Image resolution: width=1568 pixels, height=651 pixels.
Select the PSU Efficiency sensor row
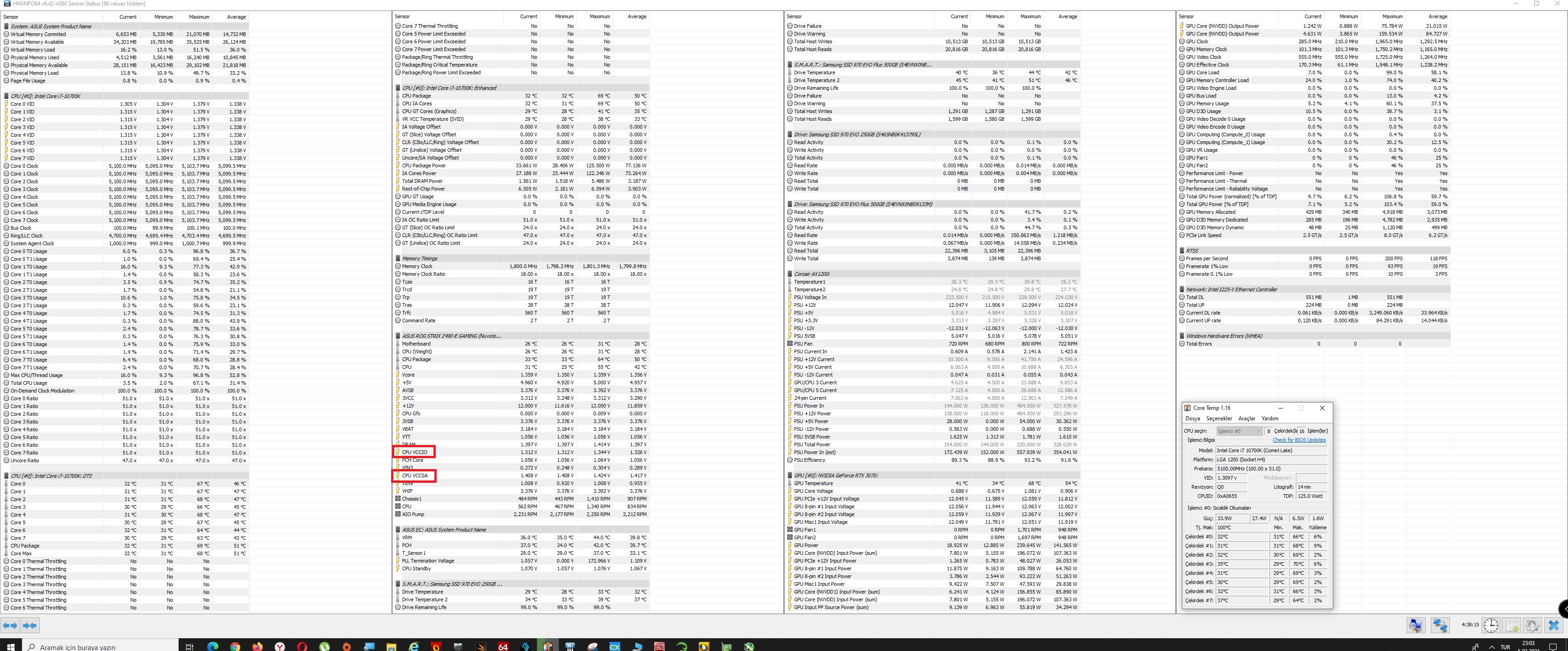click(x=933, y=460)
